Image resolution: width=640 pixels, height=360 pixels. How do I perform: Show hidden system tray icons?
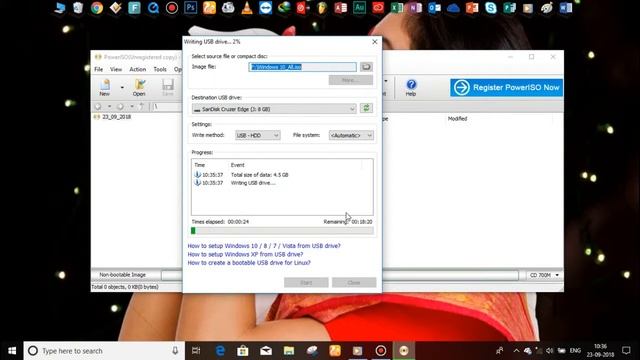click(x=516, y=351)
